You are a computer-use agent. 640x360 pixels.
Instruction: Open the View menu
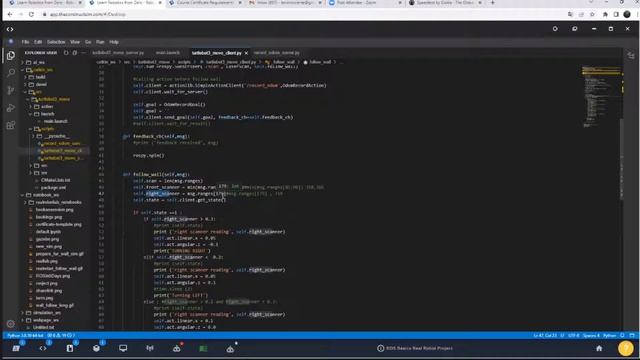point(75,42)
